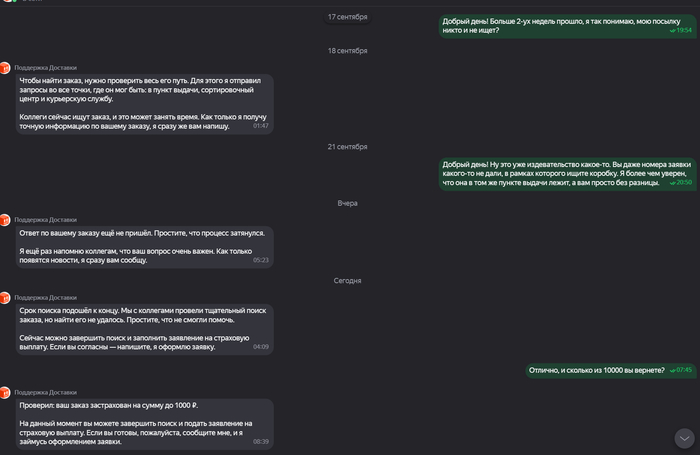This screenshot has height=455, width=700.
Task: Click the scroll-to-bottom chevron button
Action: [x=684, y=438]
